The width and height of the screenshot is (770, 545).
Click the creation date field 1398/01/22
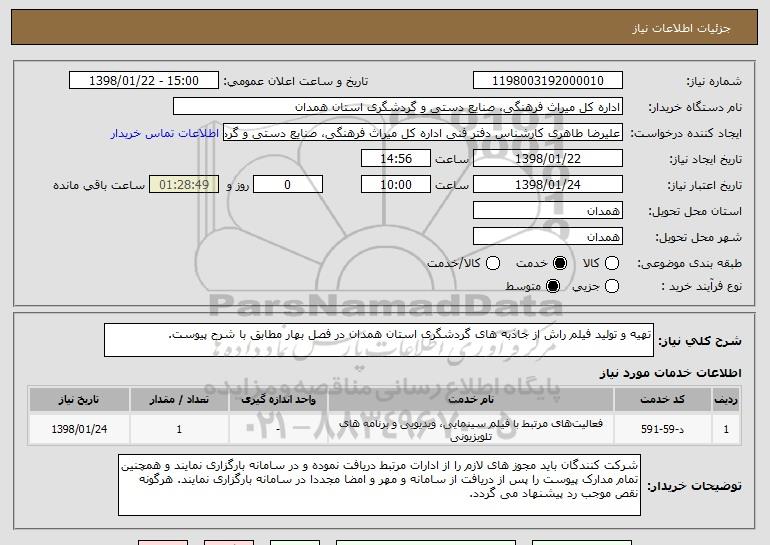coord(548,159)
